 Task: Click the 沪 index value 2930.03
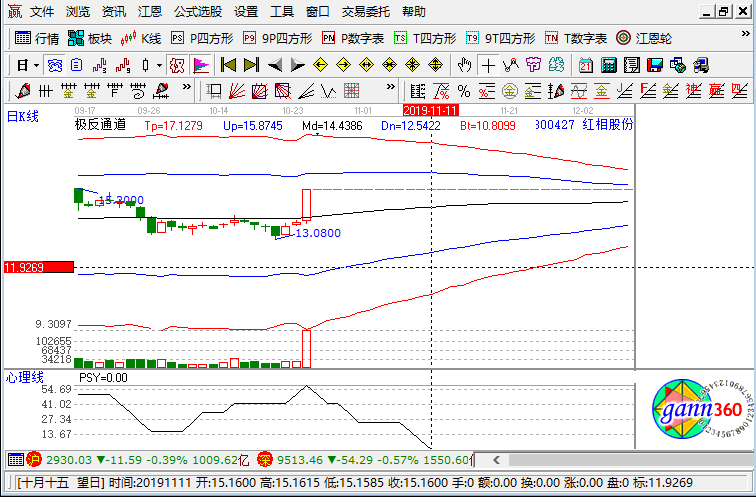68,460
